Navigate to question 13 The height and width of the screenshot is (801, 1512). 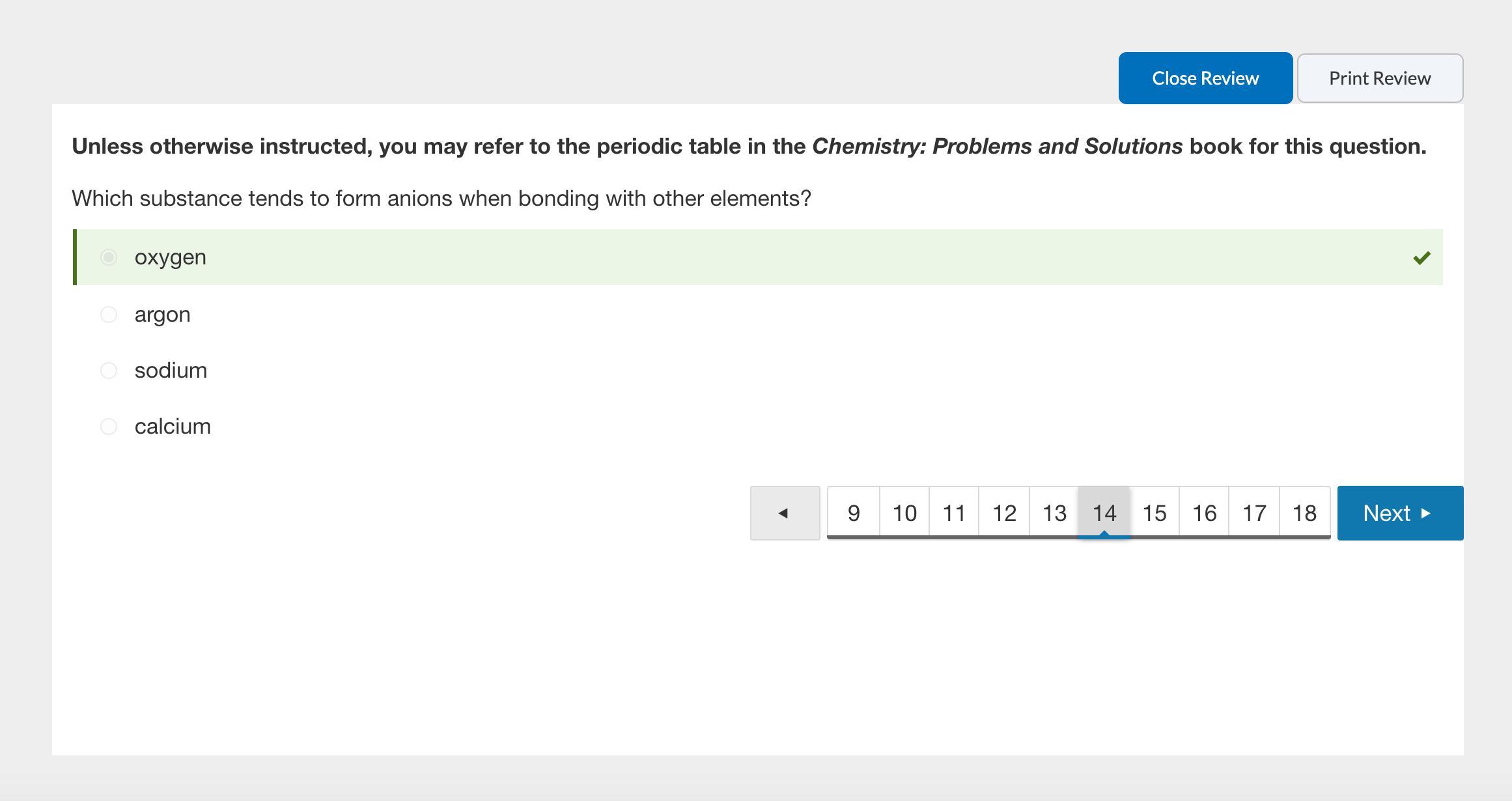point(1054,513)
